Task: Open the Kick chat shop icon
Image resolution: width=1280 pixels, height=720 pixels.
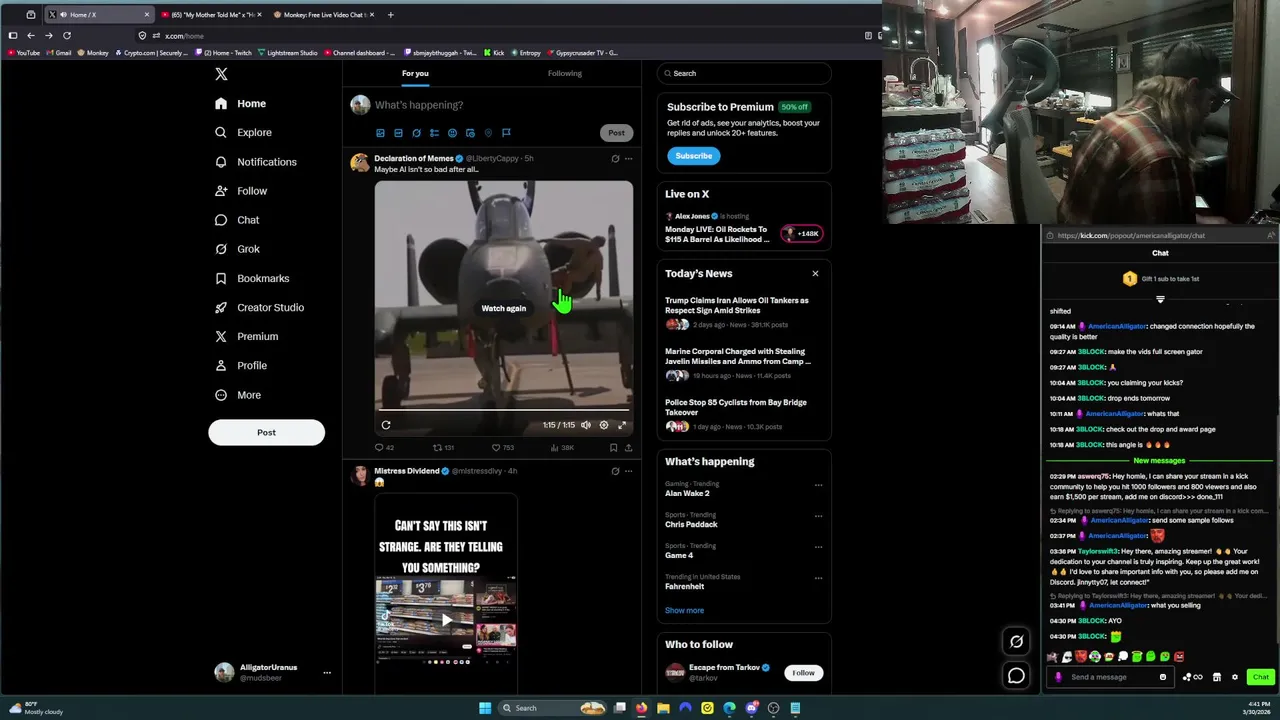Action: tap(1216, 677)
